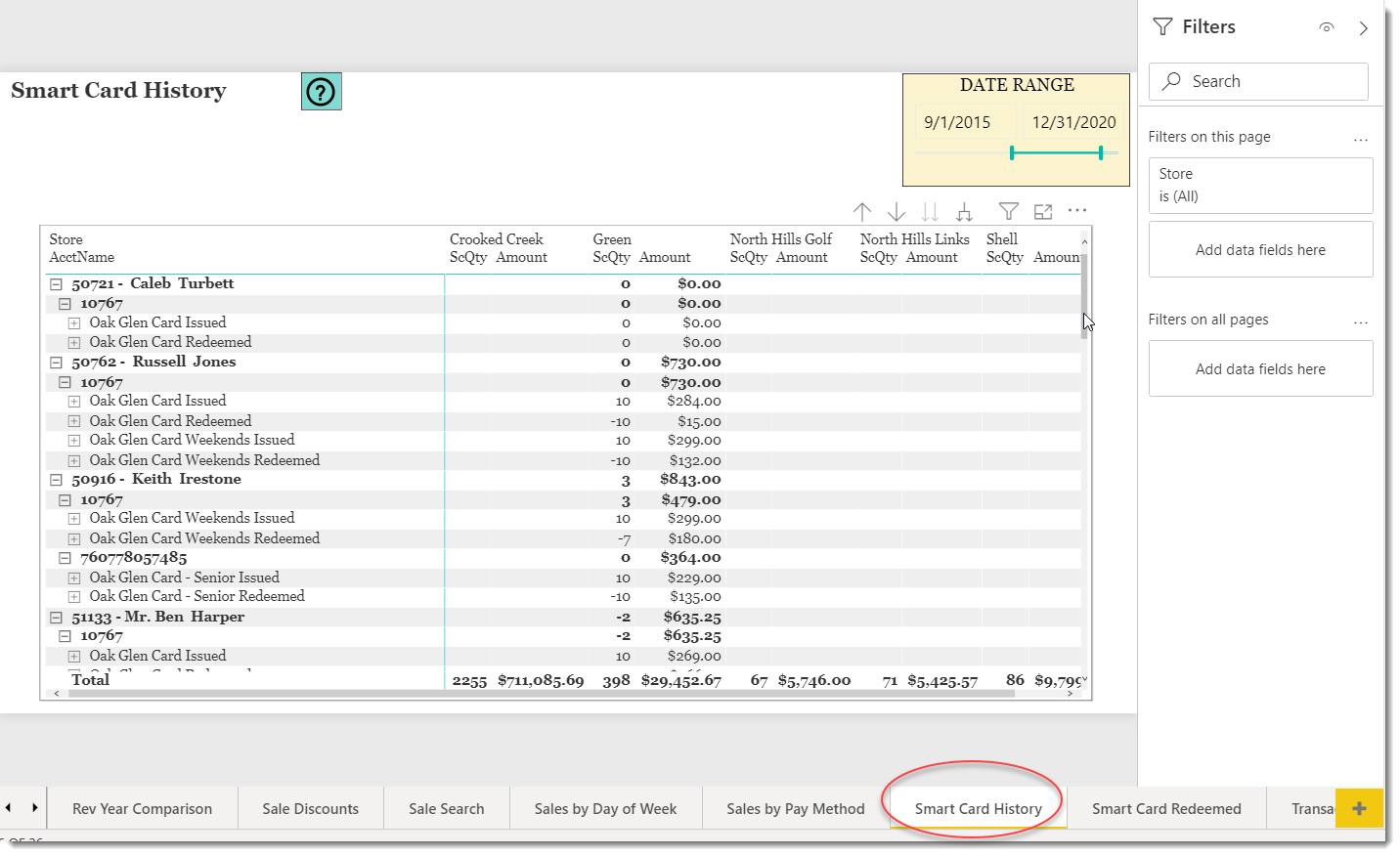Click the drill down arrow icon
The image size is (1400, 856).
tap(896, 212)
